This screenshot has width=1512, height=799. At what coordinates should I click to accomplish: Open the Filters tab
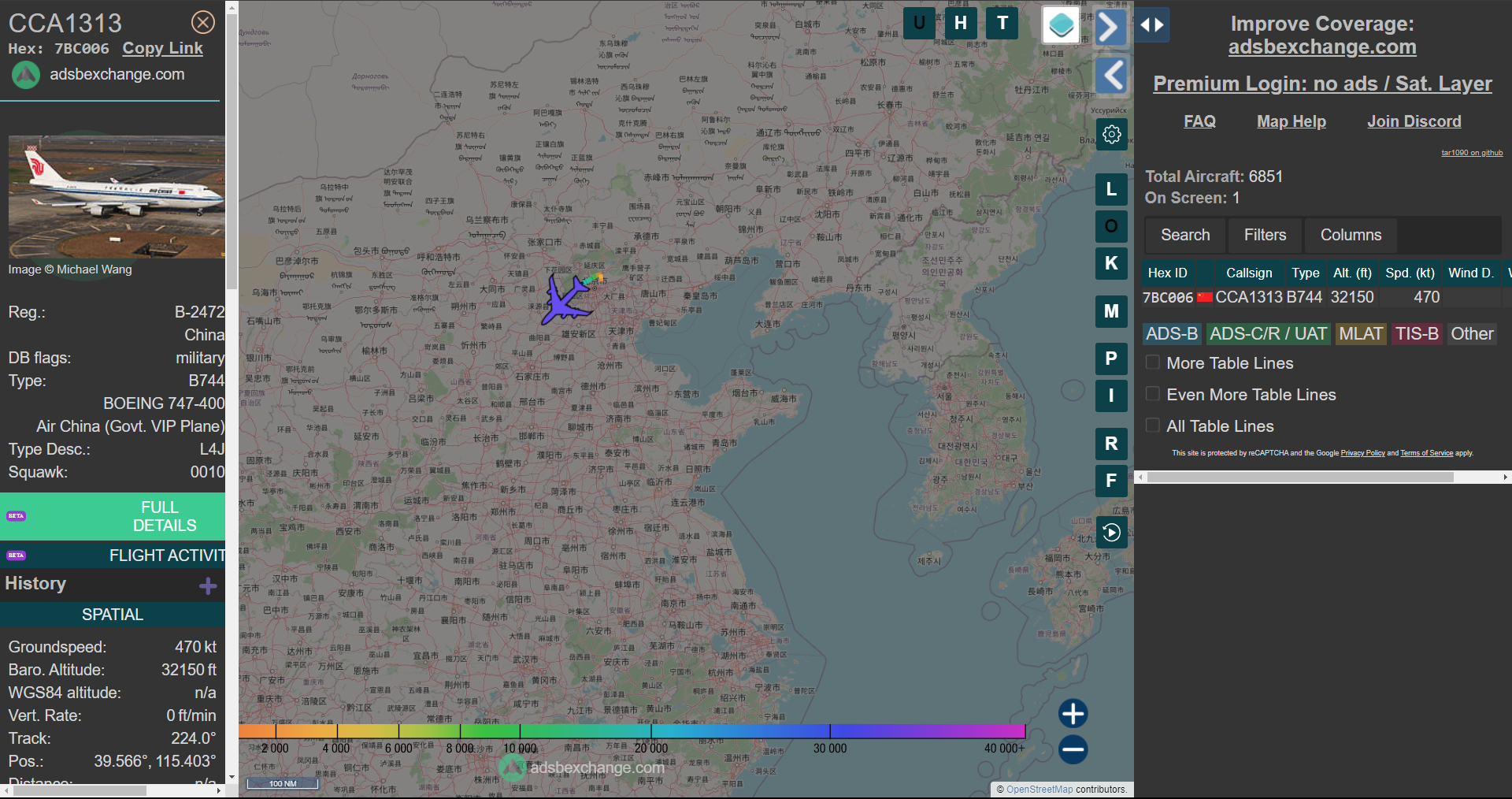pos(1265,235)
